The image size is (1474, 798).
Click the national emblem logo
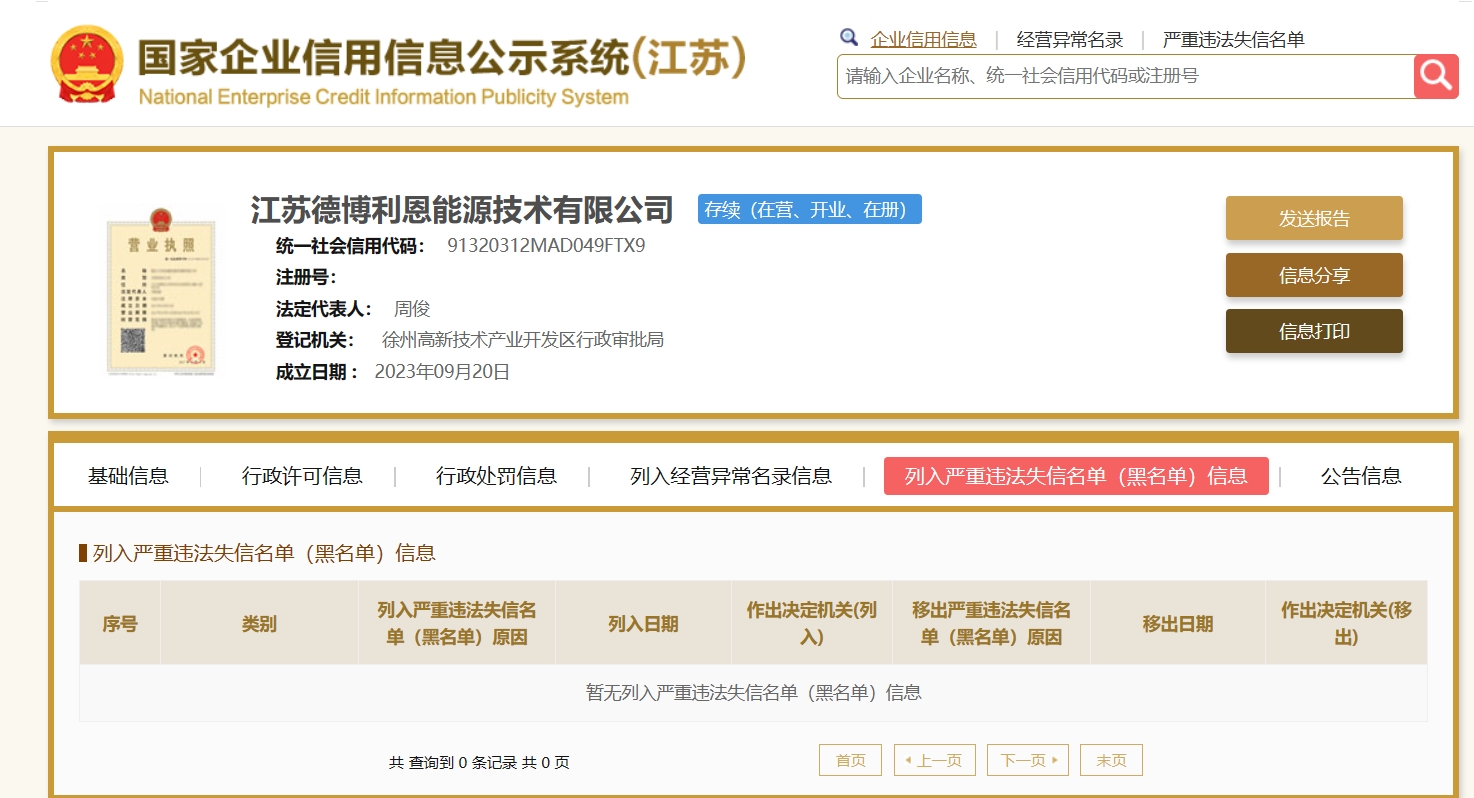pos(87,65)
